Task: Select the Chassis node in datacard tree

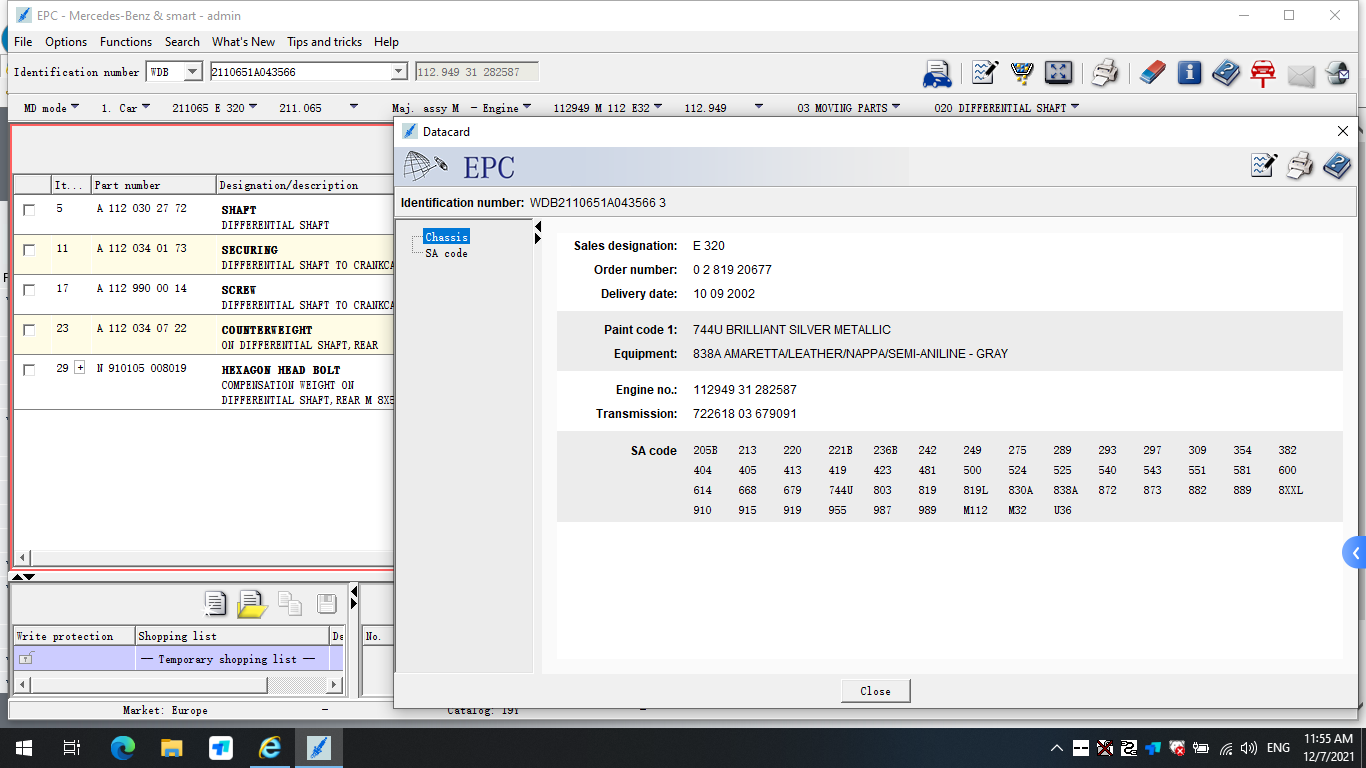Action: click(446, 237)
